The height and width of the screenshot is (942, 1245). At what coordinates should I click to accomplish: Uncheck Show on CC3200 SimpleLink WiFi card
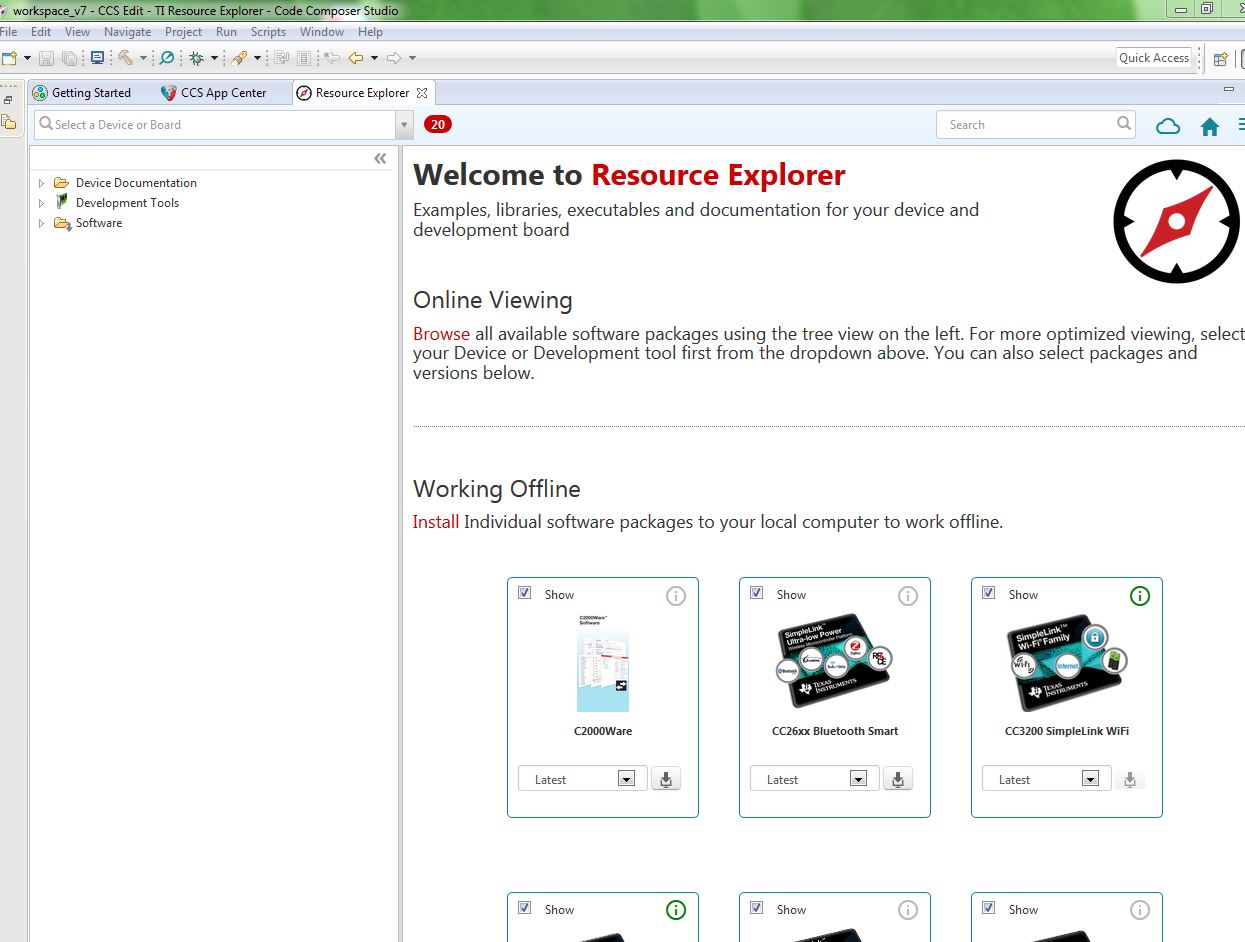tap(988, 593)
